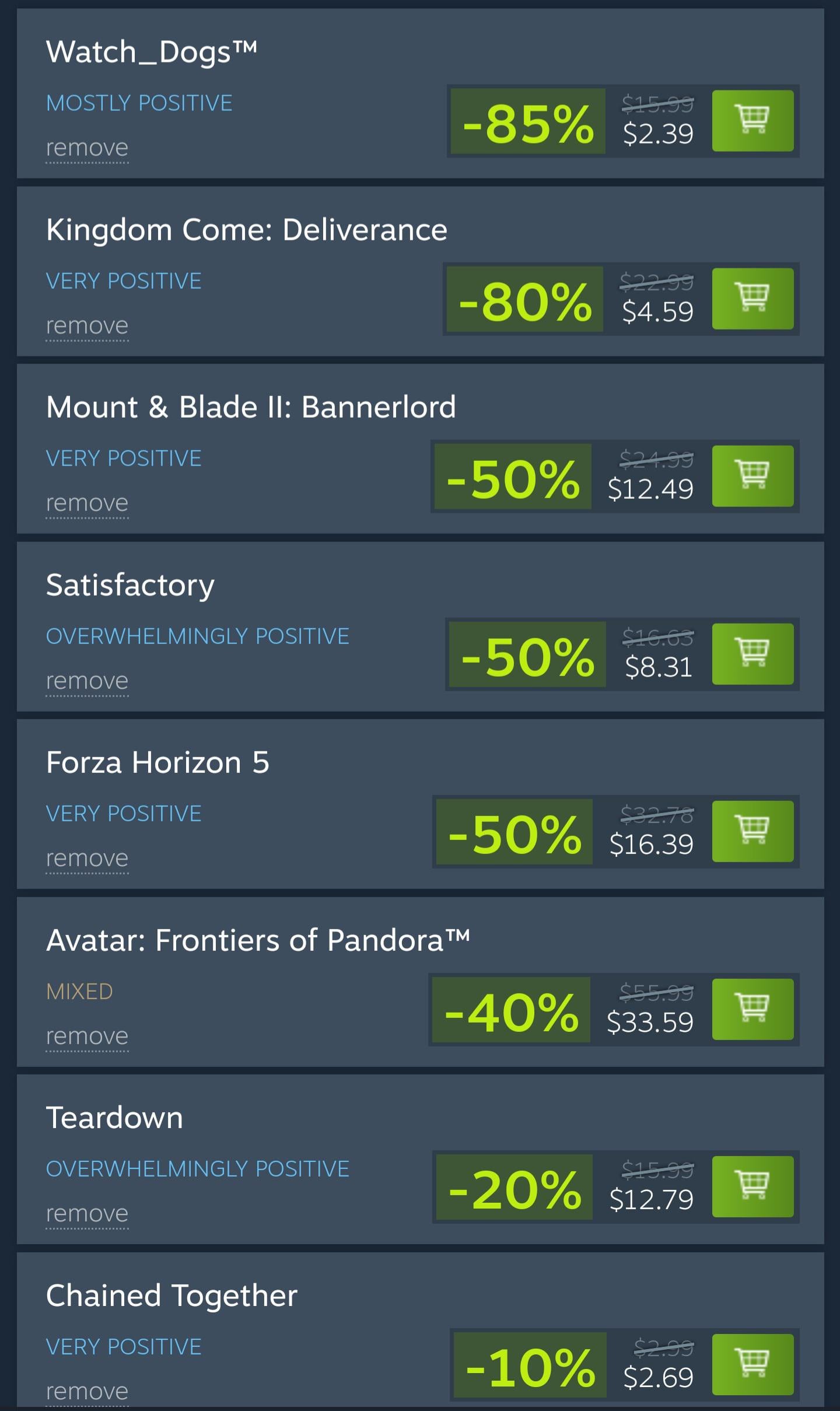Image resolution: width=840 pixels, height=1411 pixels.
Task: Add Watch_Dogs to cart
Action: click(752, 121)
